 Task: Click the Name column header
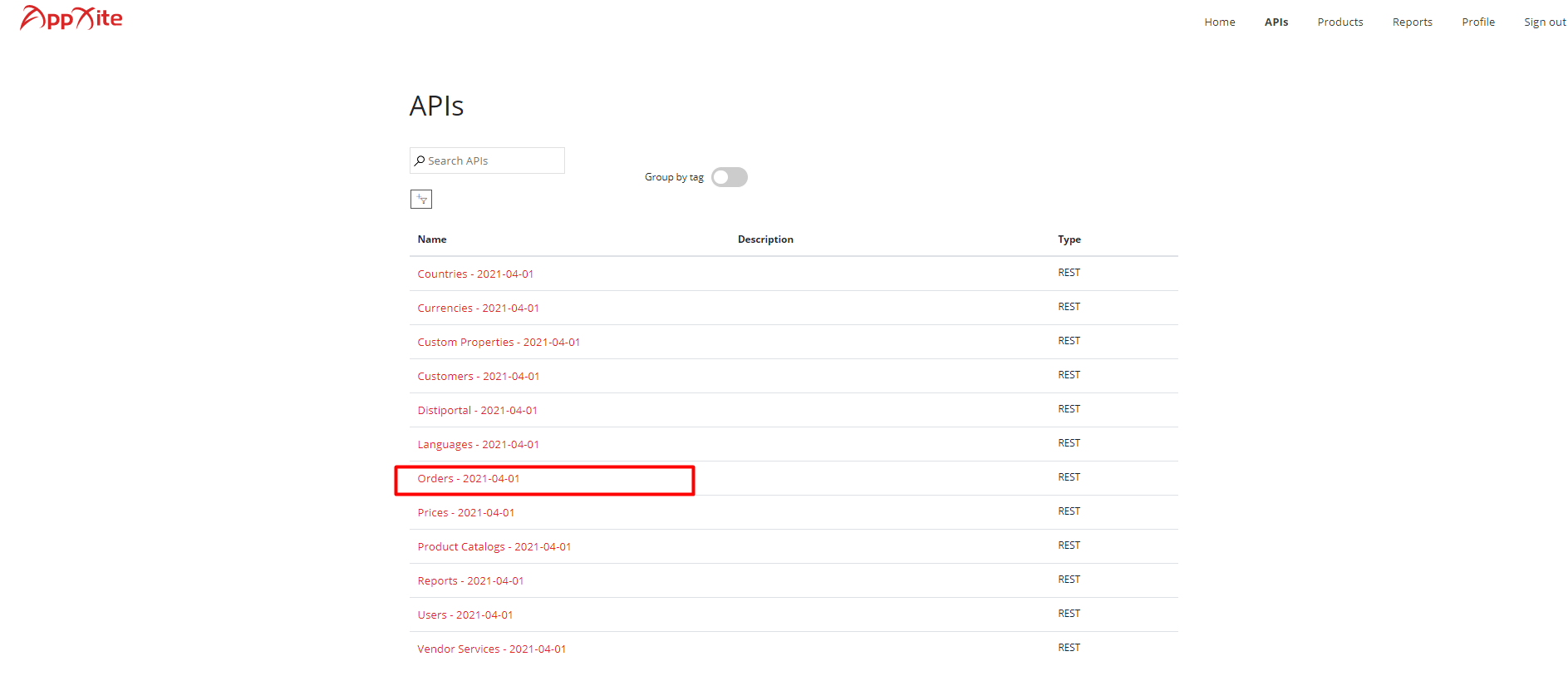(432, 239)
